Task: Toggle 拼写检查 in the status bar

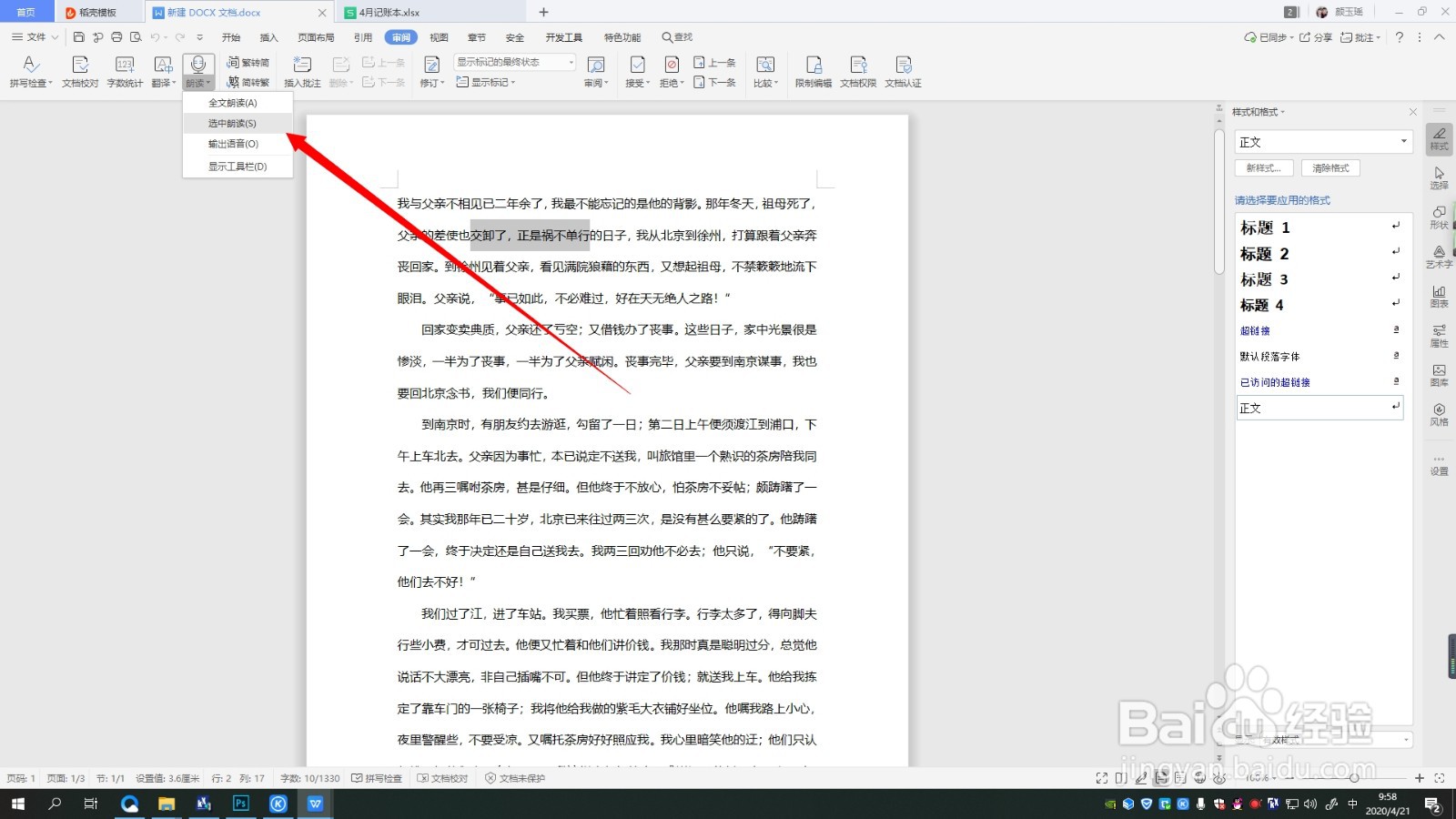Action: pyautogui.click(x=377, y=778)
